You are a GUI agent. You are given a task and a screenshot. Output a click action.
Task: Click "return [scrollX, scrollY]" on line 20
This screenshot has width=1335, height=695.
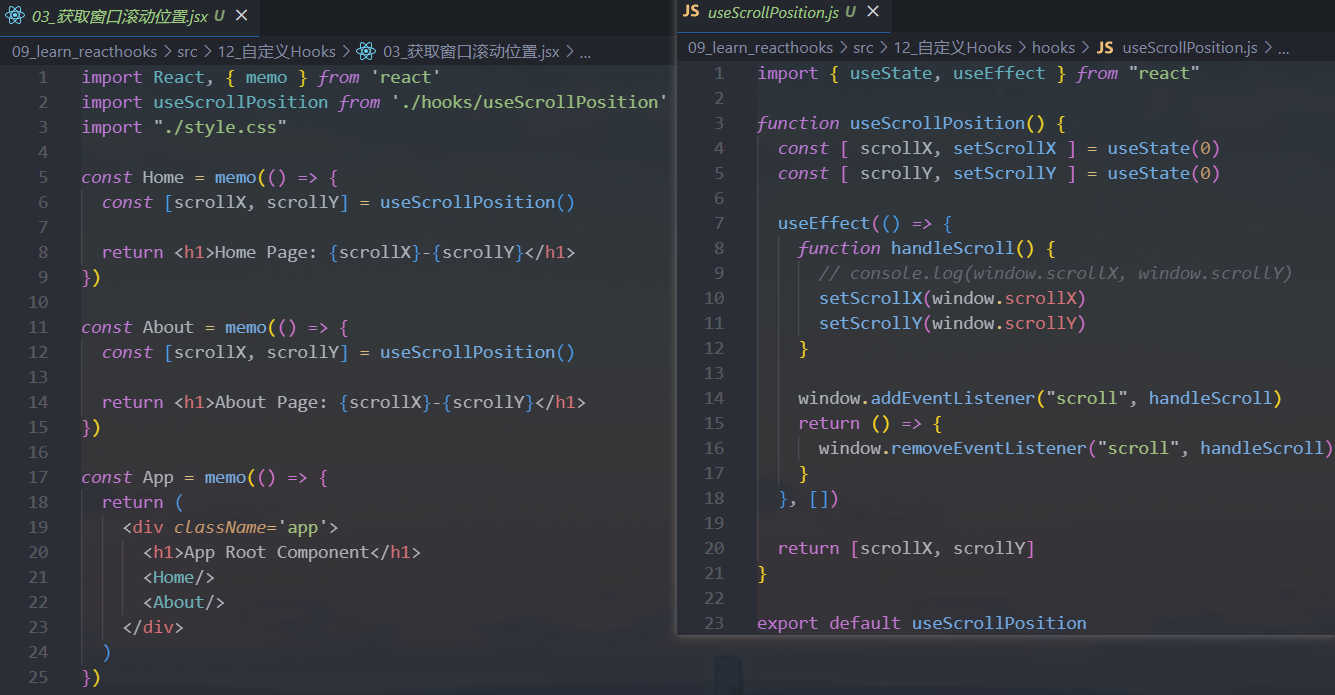click(906, 548)
